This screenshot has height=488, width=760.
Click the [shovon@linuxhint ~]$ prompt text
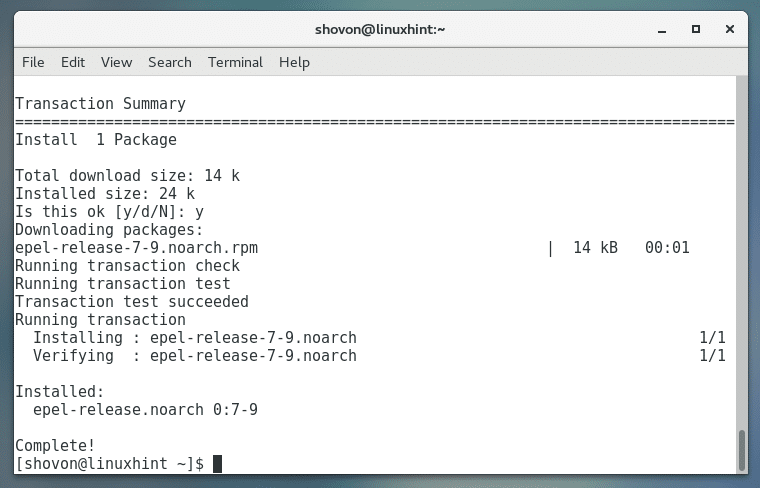(x=110, y=464)
